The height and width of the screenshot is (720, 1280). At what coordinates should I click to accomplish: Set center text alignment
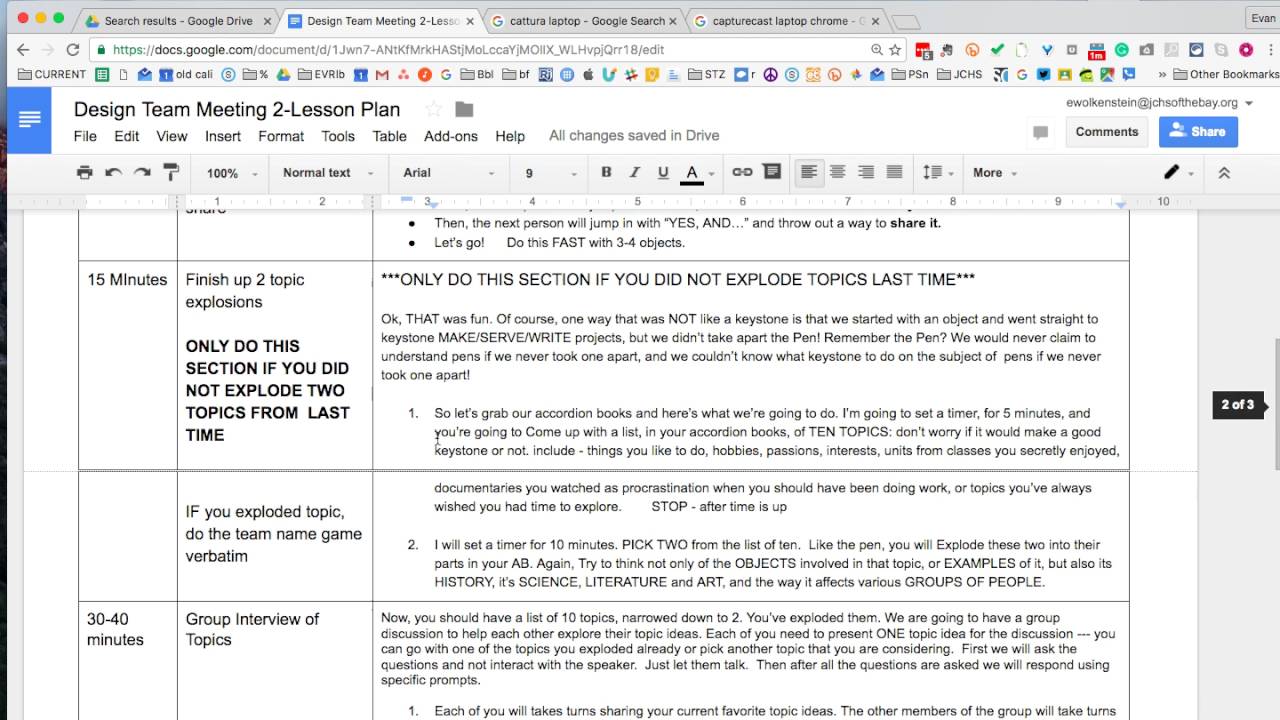(x=837, y=172)
